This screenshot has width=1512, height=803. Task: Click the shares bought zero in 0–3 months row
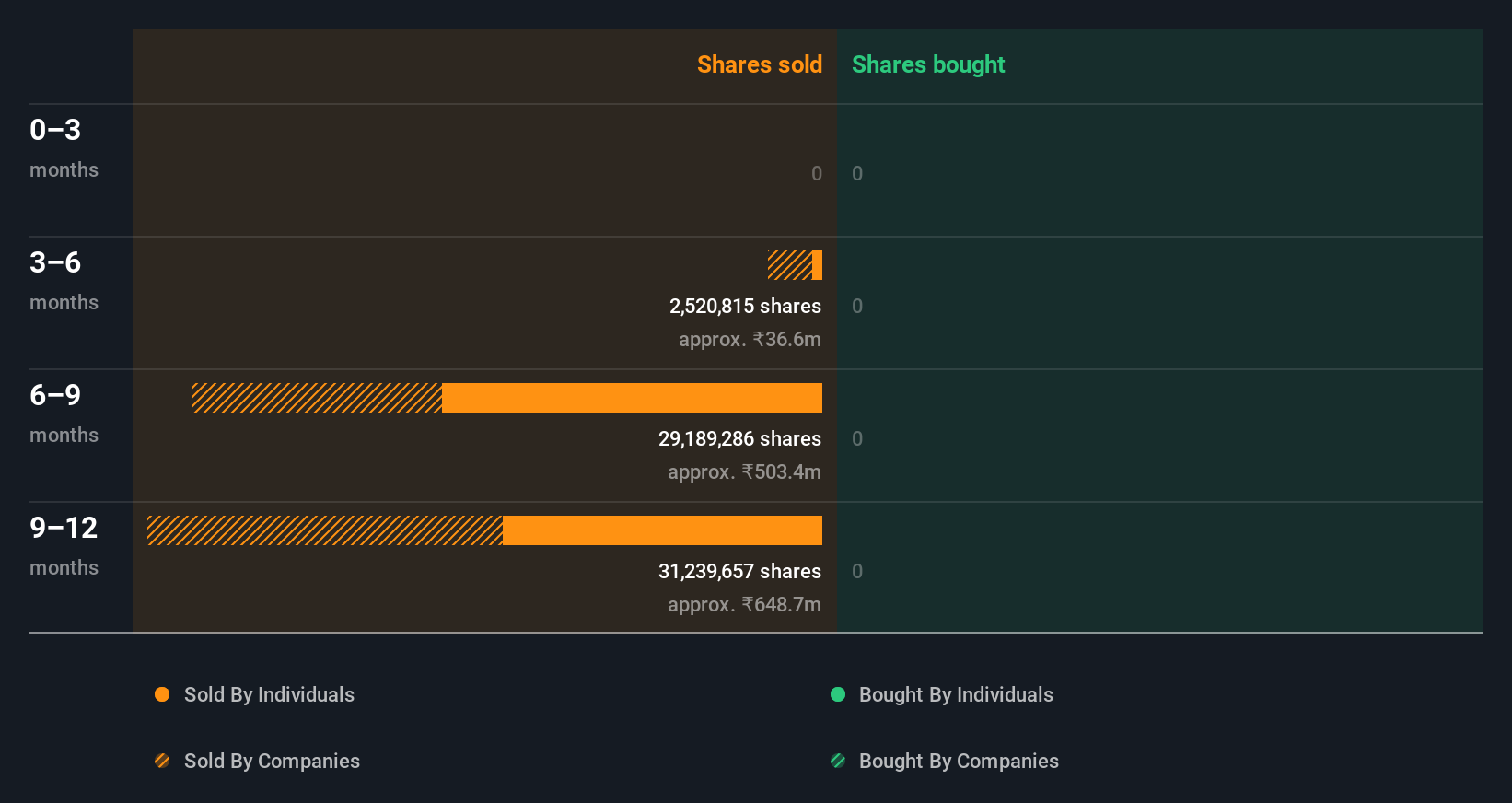857,173
